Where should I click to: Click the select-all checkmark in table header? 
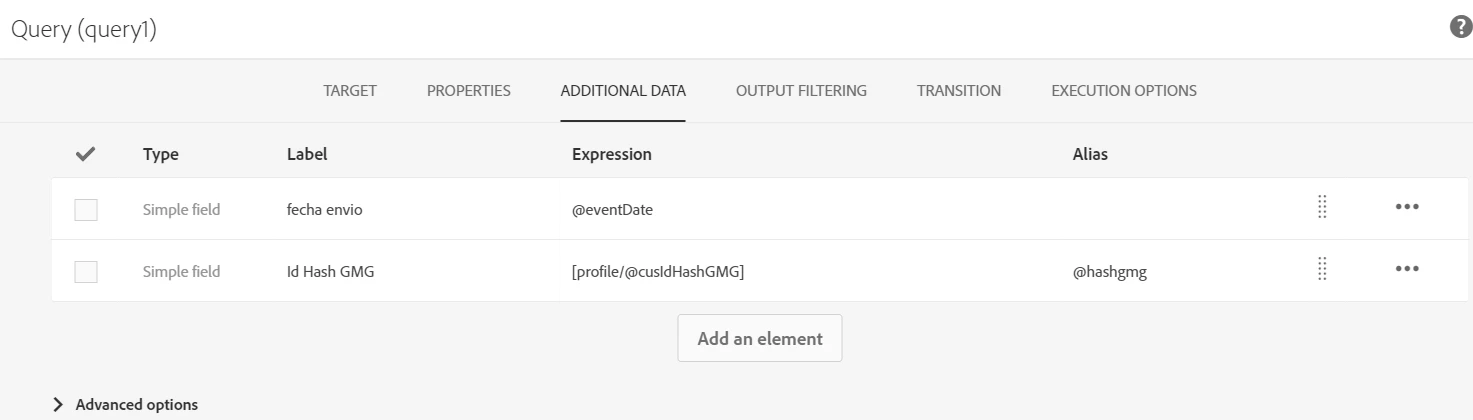coord(86,154)
